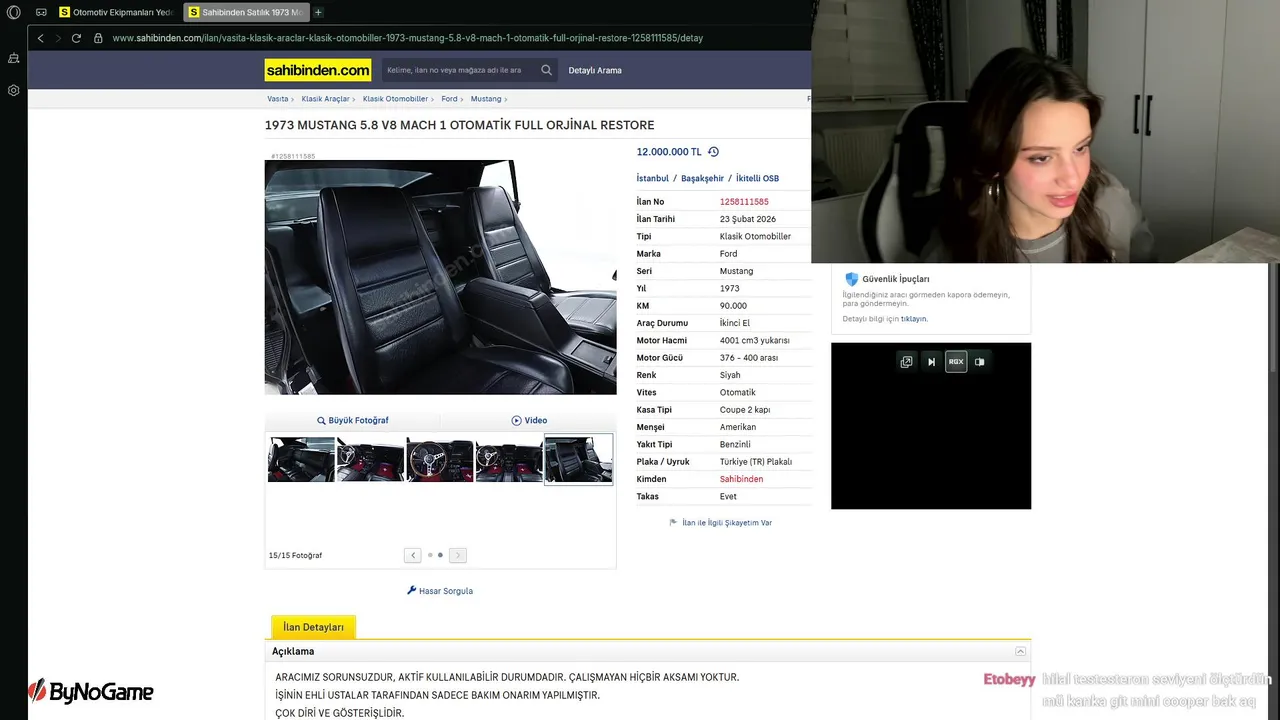Go to Klasik Araçlar breadcrumb
The height and width of the screenshot is (720, 1280).
[x=325, y=99]
